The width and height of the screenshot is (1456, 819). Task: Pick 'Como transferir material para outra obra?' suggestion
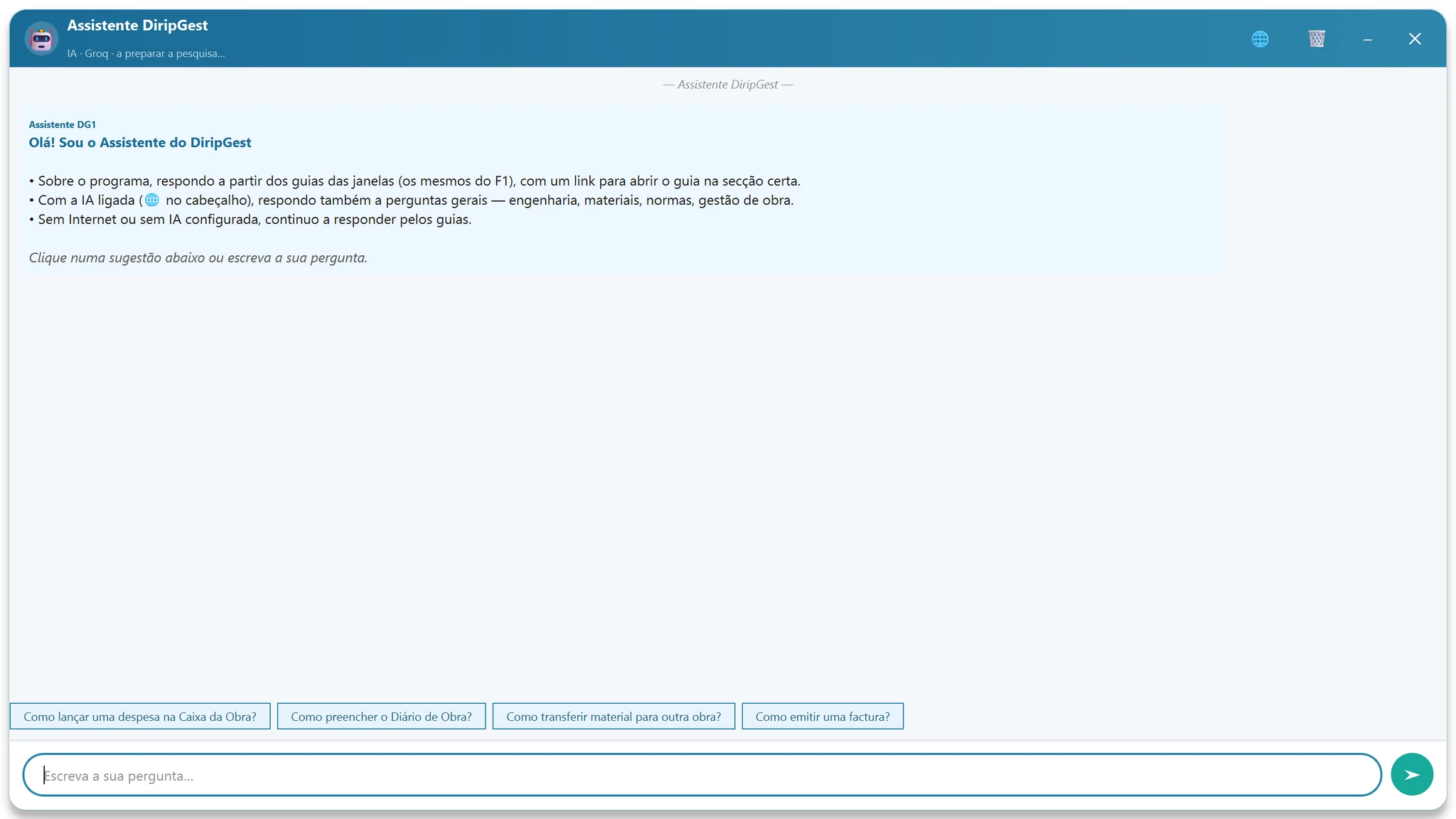click(614, 717)
